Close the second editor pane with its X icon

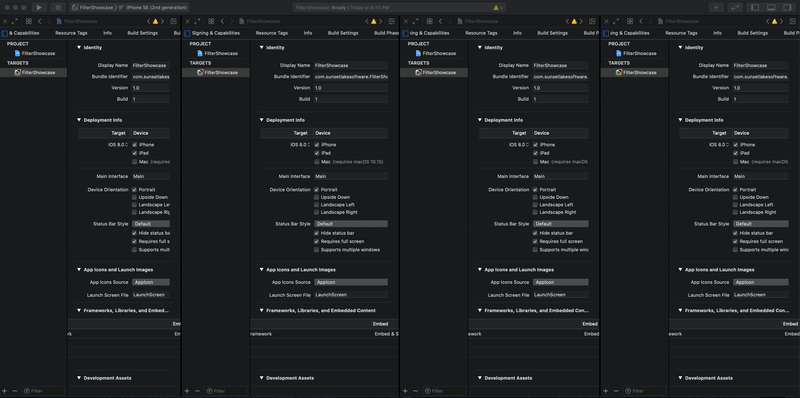click(x=187, y=21)
